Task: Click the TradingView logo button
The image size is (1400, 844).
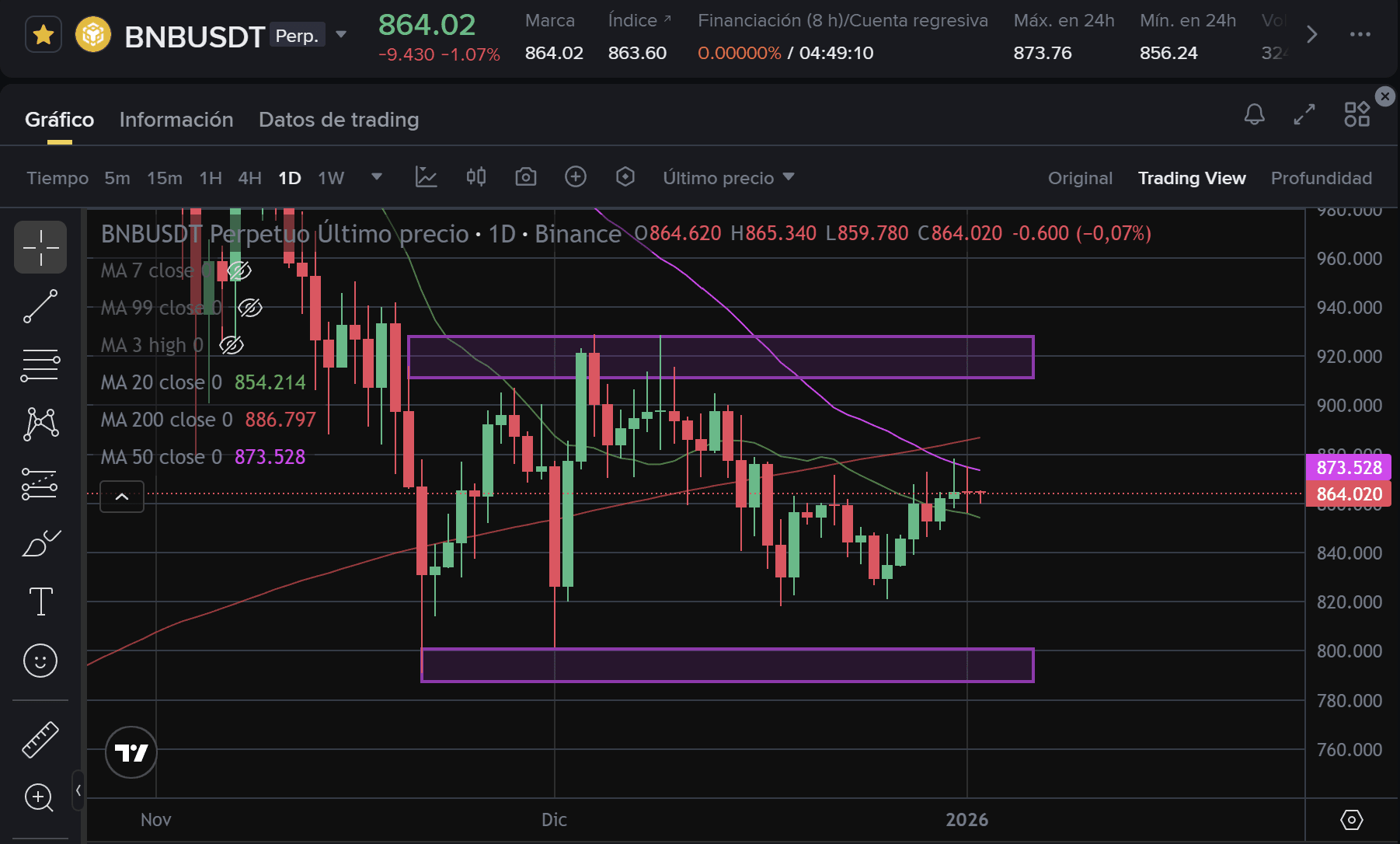Action: [131, 752]
